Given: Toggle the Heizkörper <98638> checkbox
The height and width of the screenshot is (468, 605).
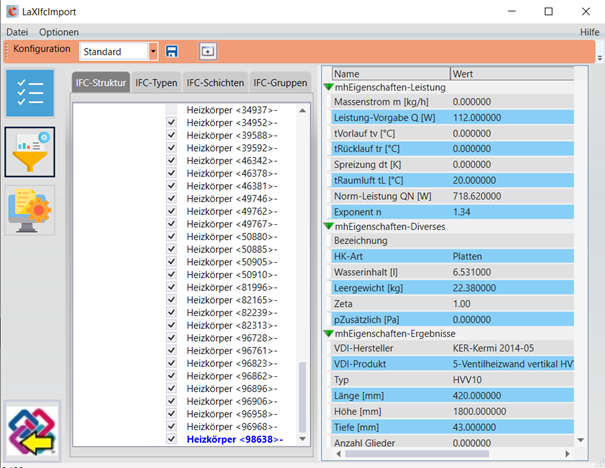Looking at the screenshot, I should coord(171,439).
